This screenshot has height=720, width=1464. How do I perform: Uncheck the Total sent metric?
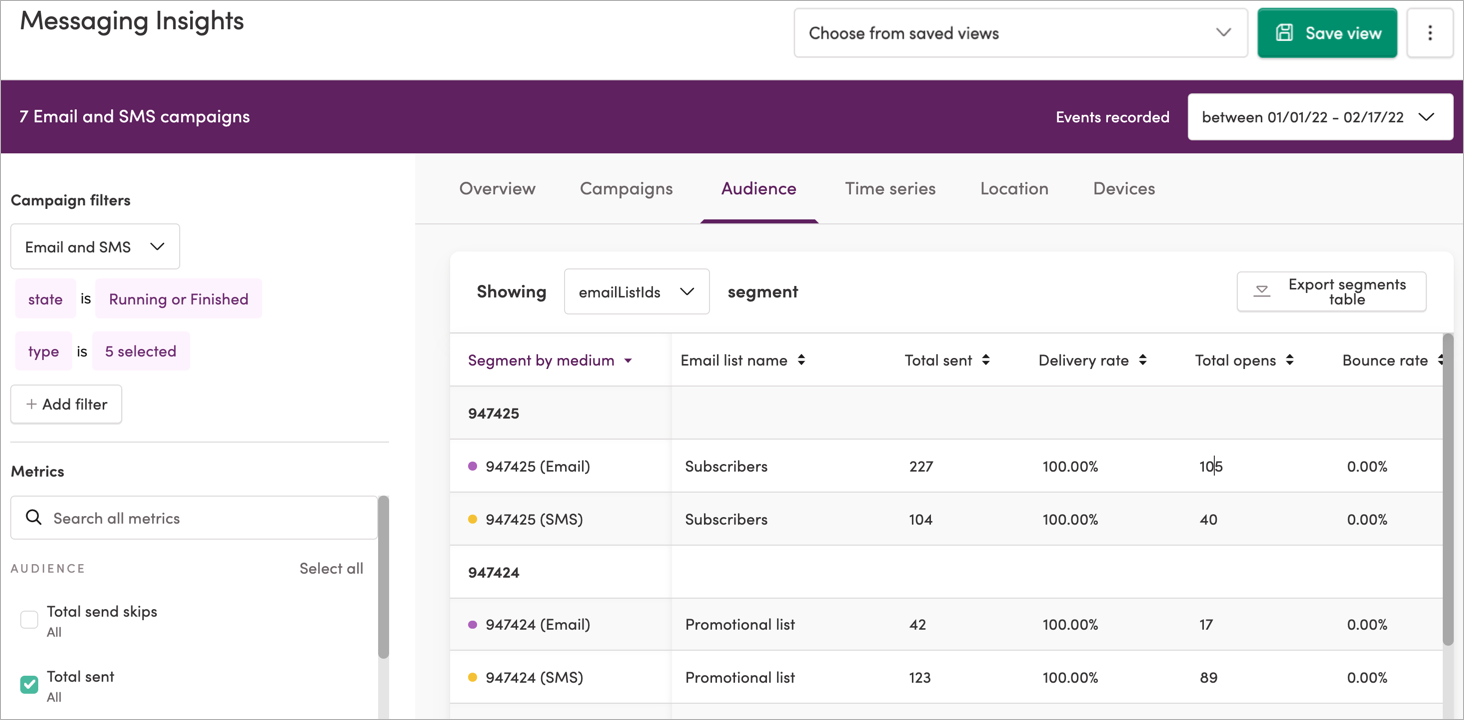click(x=29, y=685)
